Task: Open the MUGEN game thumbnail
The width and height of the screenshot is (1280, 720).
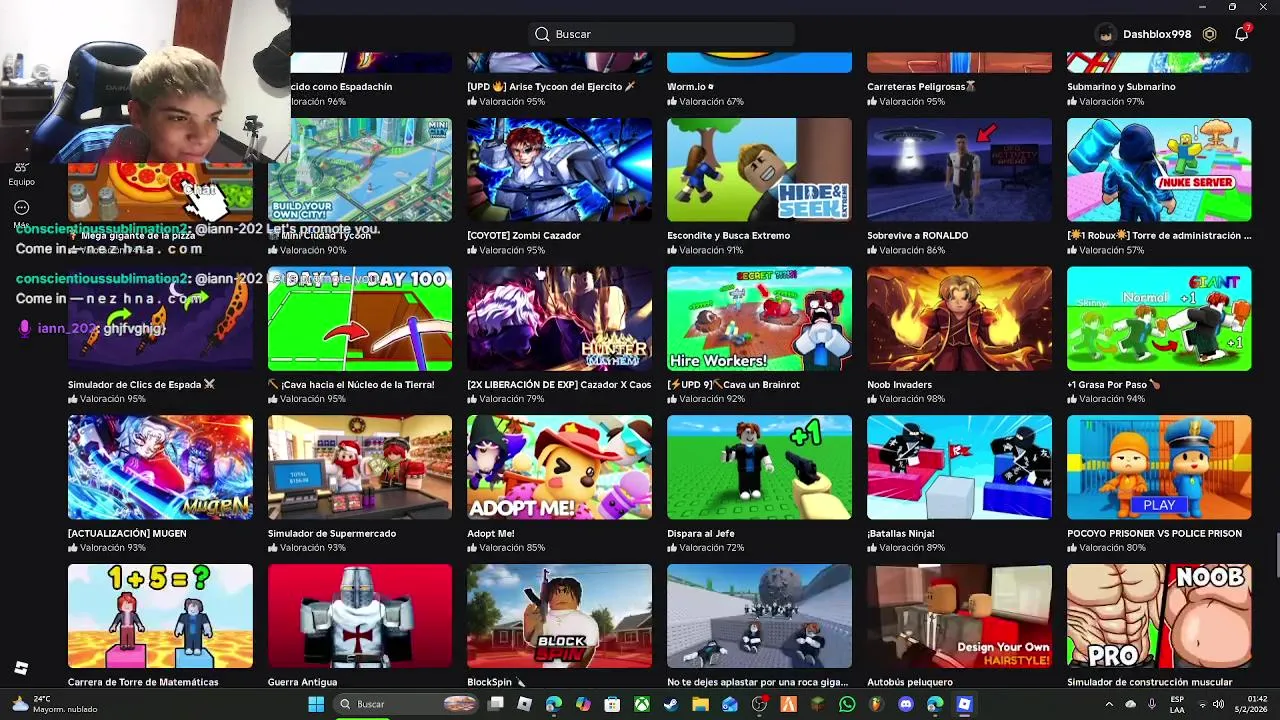Action: [x=160, y=467]
